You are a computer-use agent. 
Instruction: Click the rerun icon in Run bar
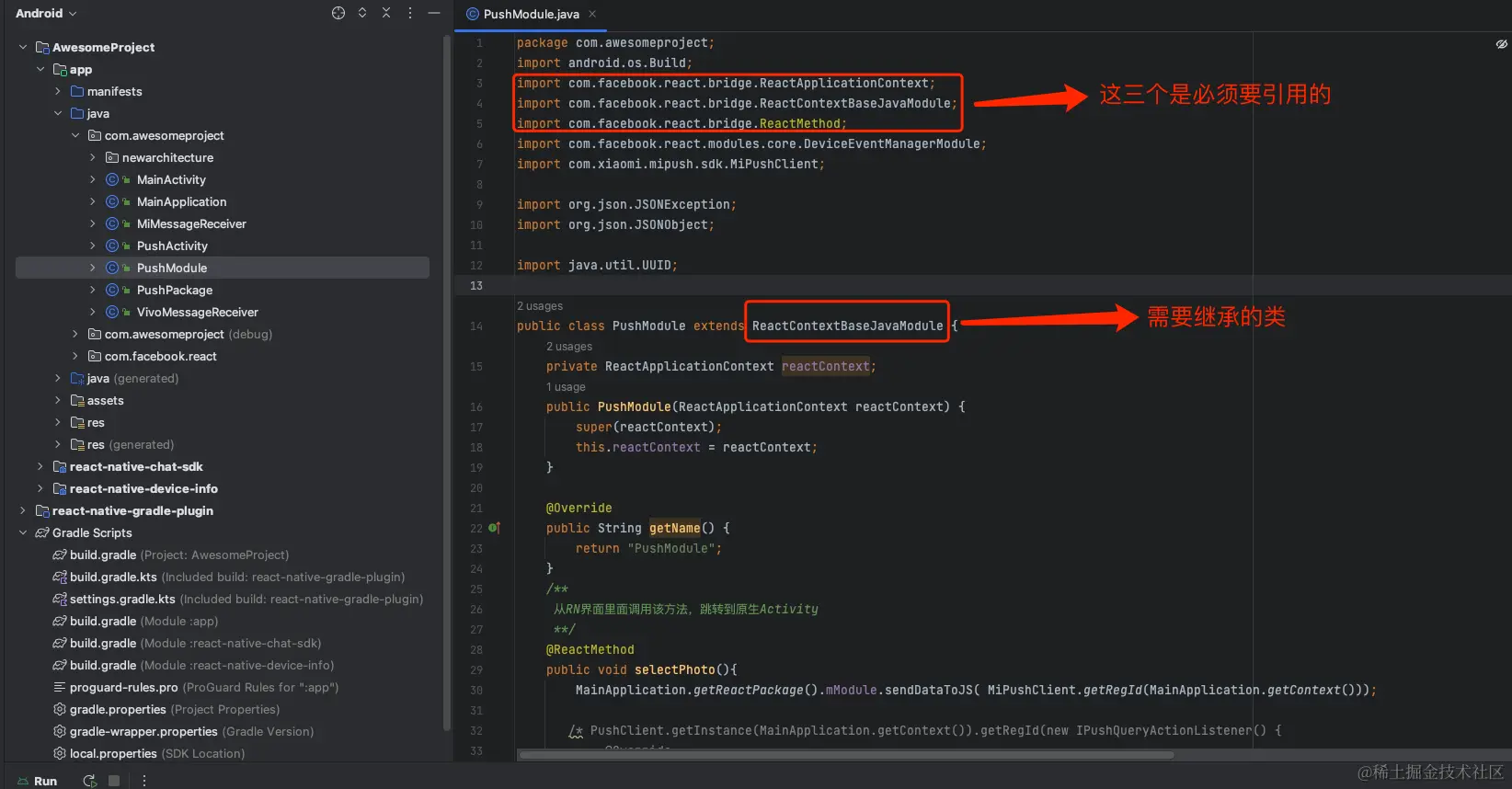tap(89, 781)
